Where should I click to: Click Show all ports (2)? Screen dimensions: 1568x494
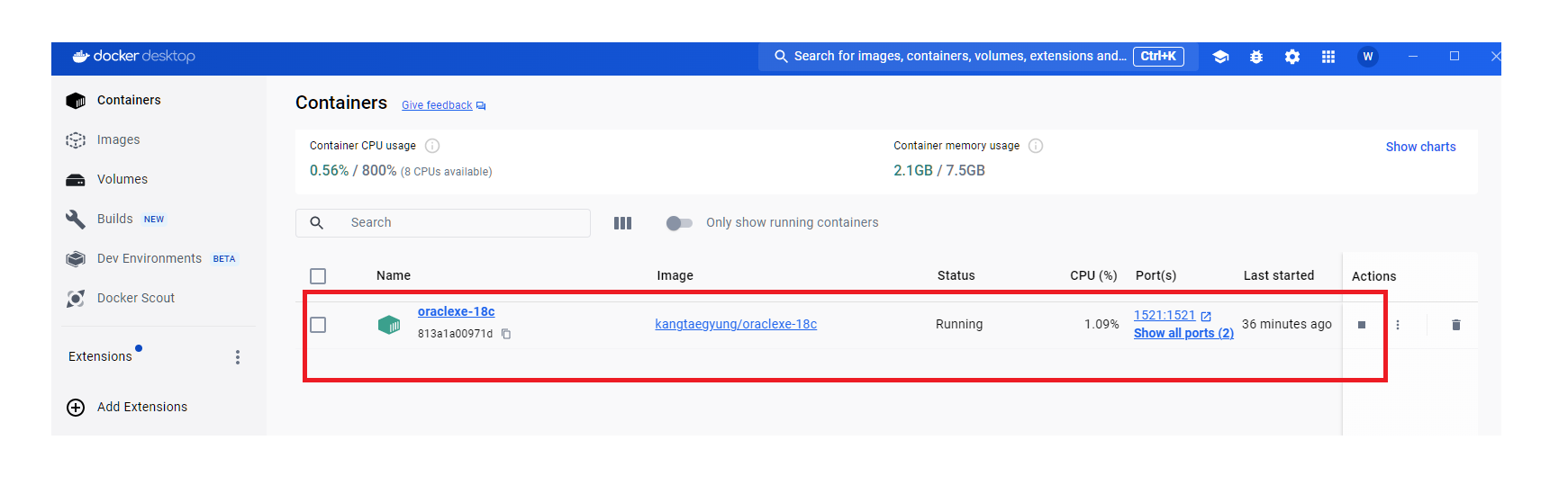click(x=1183, y=333)
